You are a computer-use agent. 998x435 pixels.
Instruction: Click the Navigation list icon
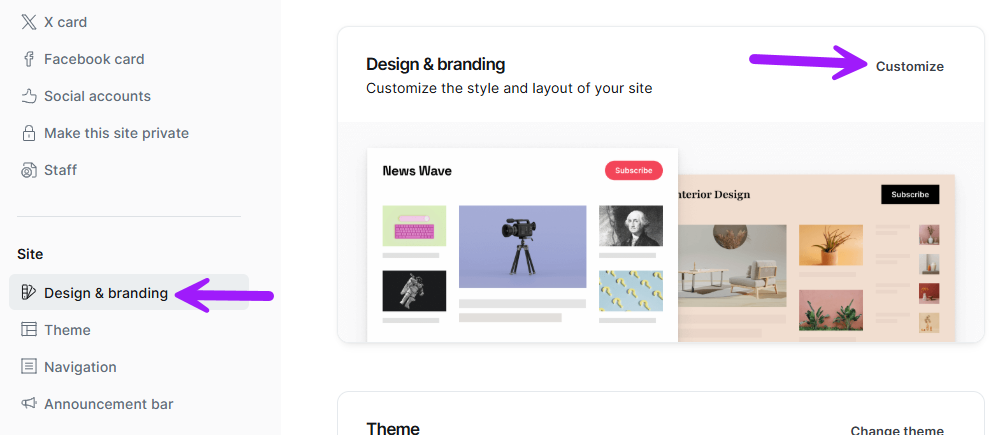(x=29, y=366)
